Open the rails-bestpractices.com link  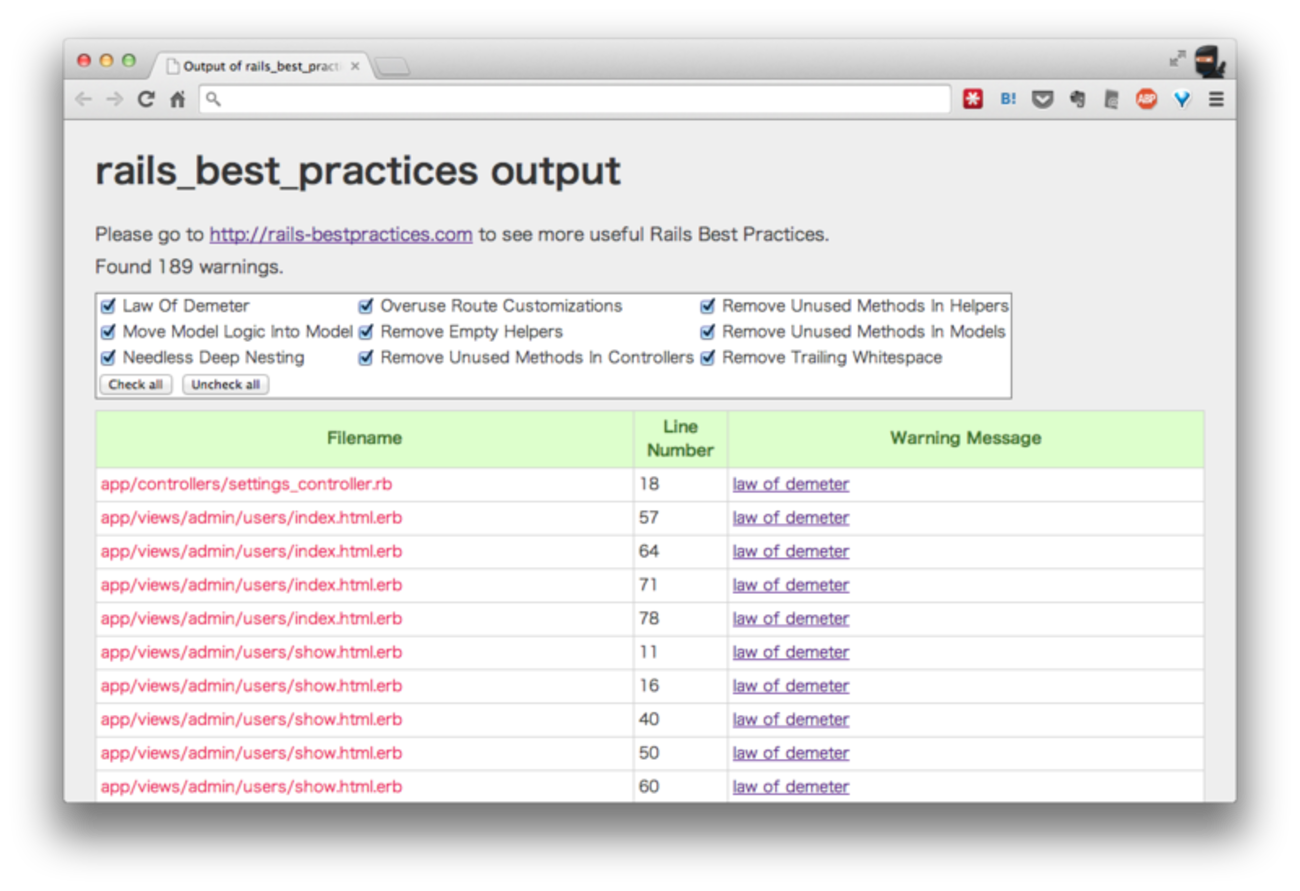click(340, 235)
